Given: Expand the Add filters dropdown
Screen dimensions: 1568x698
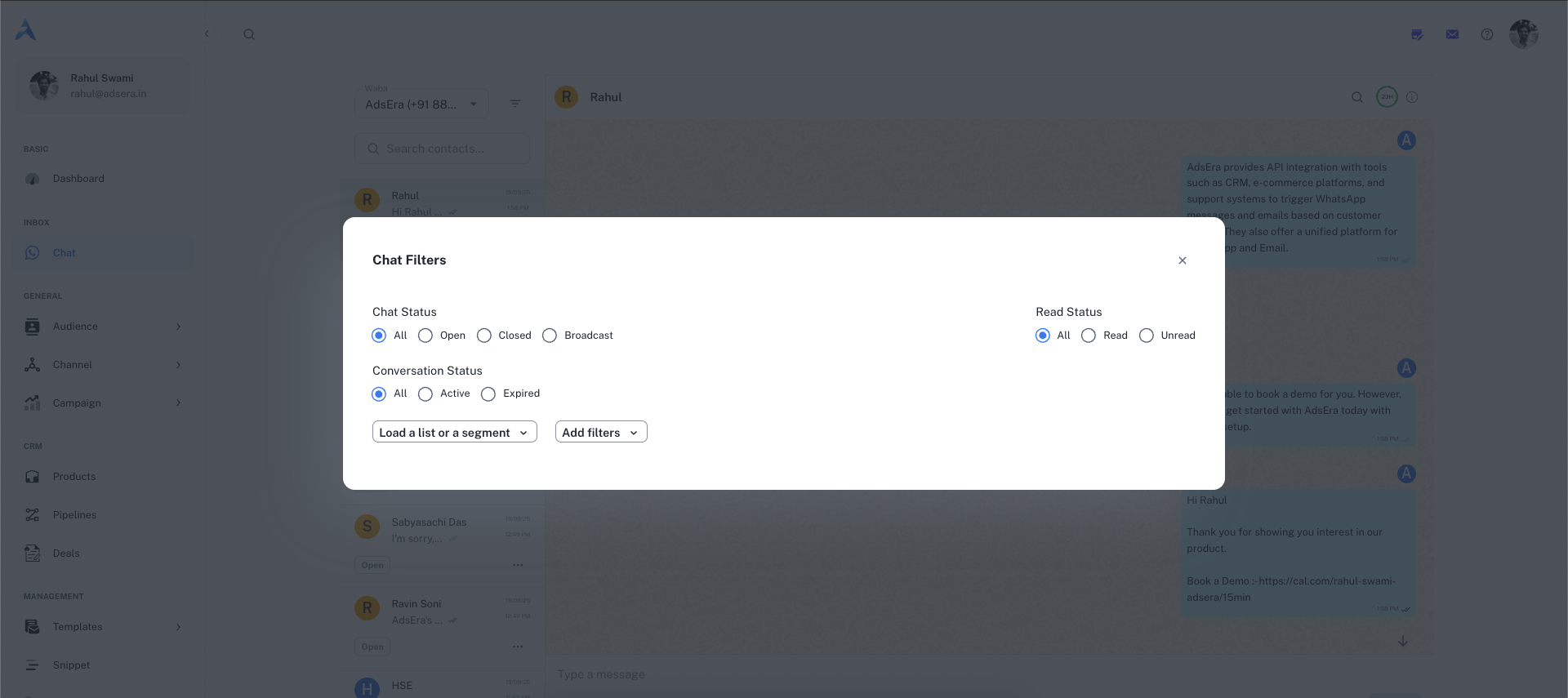Looking at the screenshot, I should coord(600,433).
